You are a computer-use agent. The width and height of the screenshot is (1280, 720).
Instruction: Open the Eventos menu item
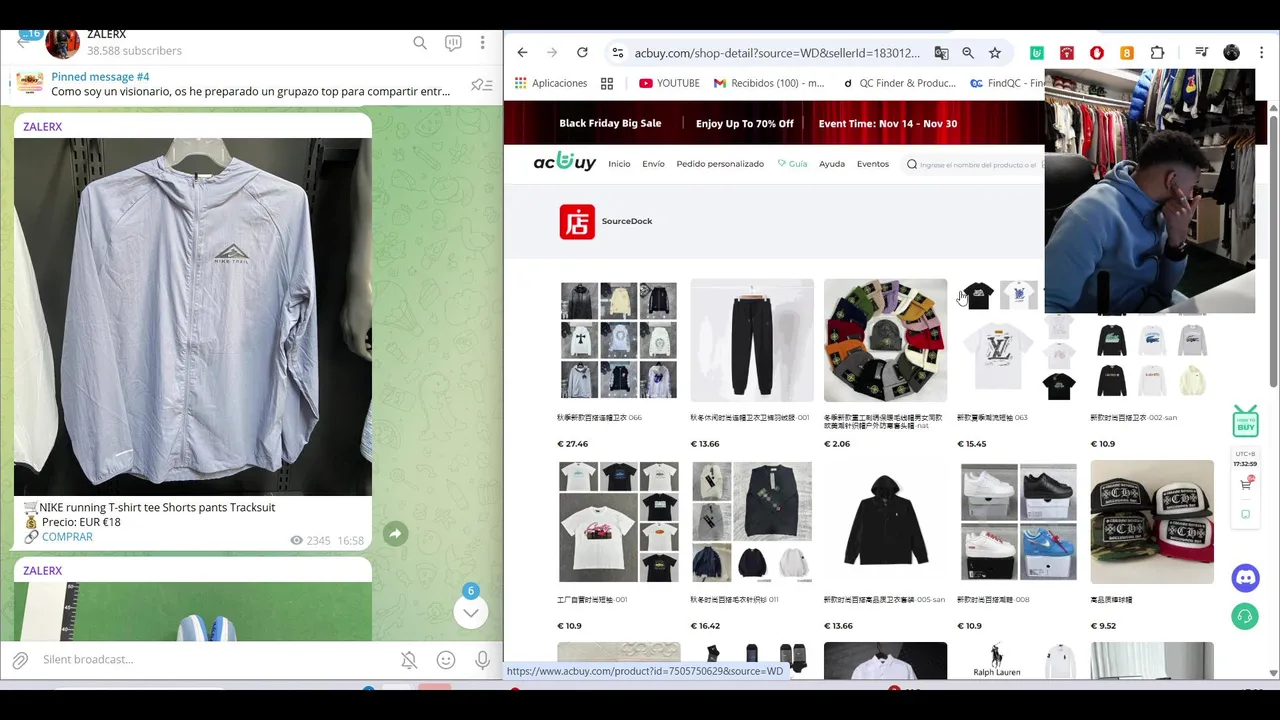click(873, 164)
